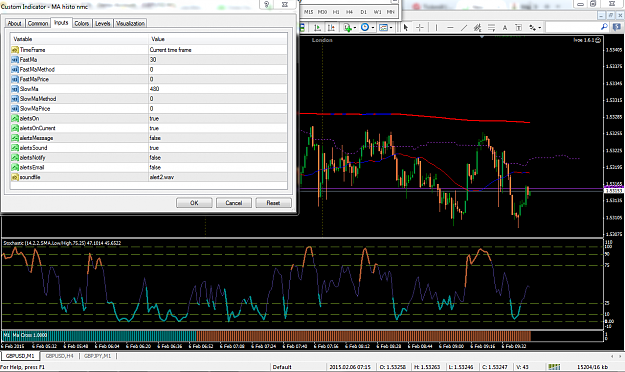Switch to MN monthly timeframe

coord(391,12)
